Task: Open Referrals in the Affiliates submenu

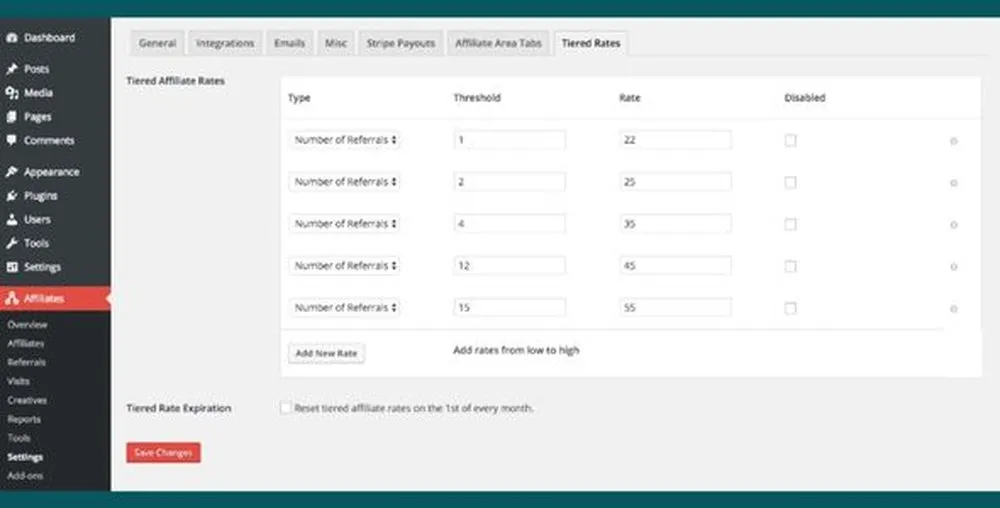Action: click(x=26, y=363)
